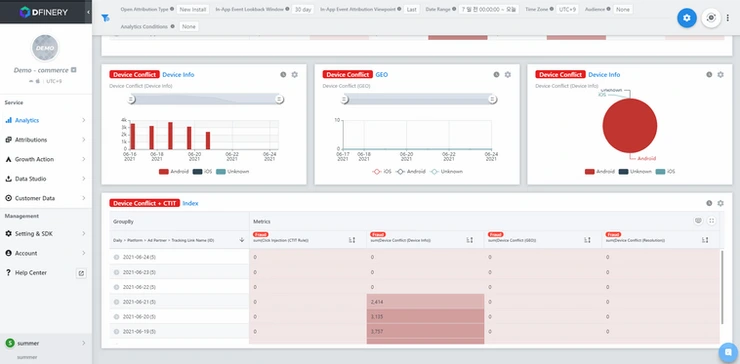Open the blue settings gear button
The height and width of the screenshot is (364, 740).
[x=687, y=18]
